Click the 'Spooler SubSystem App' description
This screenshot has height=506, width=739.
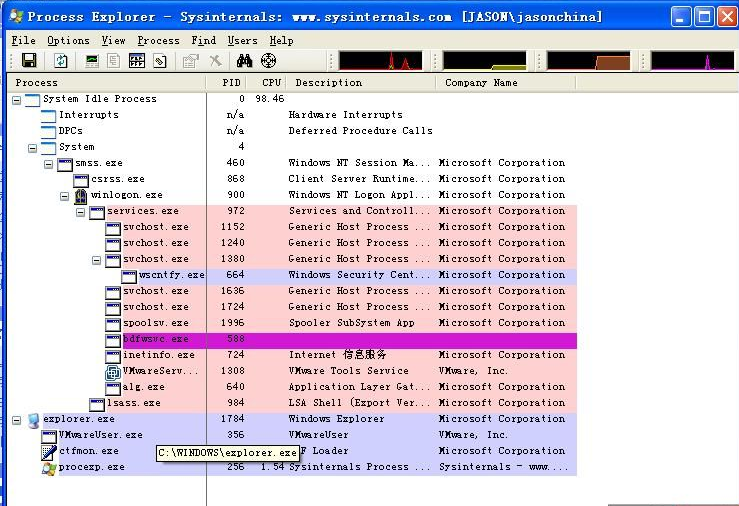pyautogui.click(x=352, y=323)
